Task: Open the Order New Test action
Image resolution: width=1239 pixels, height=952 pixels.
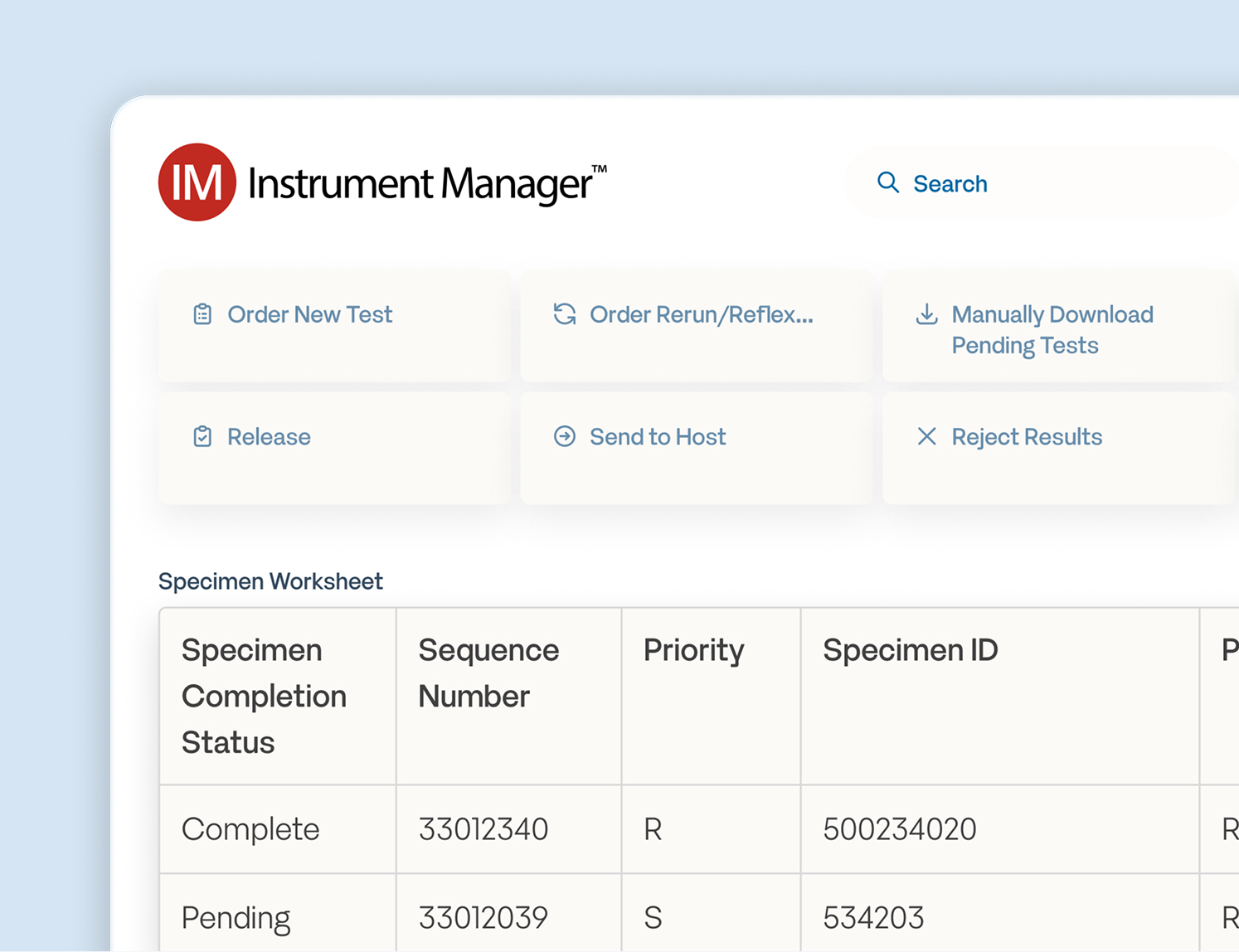Action: (x=309, y=315)
